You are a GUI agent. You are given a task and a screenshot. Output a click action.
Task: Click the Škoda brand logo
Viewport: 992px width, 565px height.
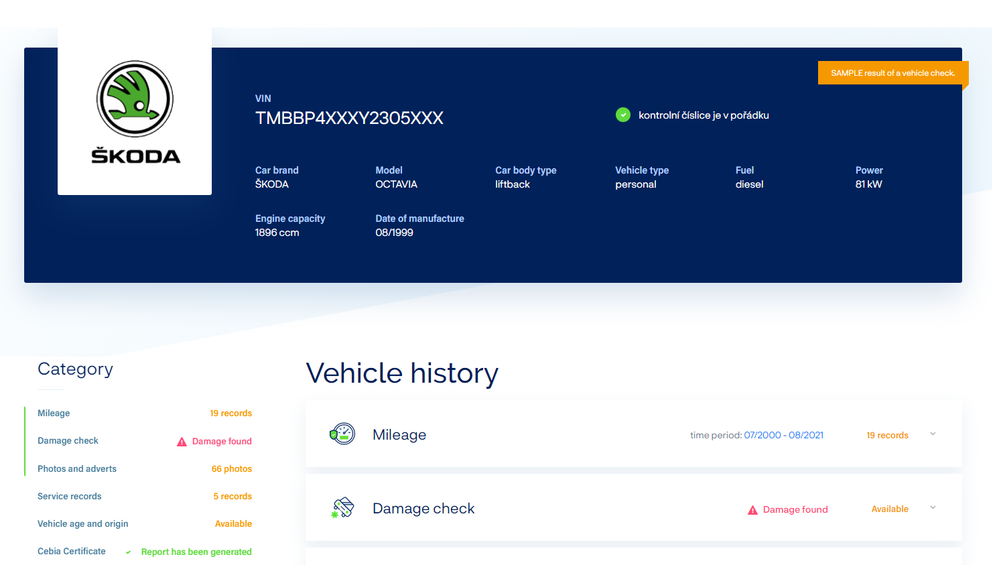click(135, 112)
